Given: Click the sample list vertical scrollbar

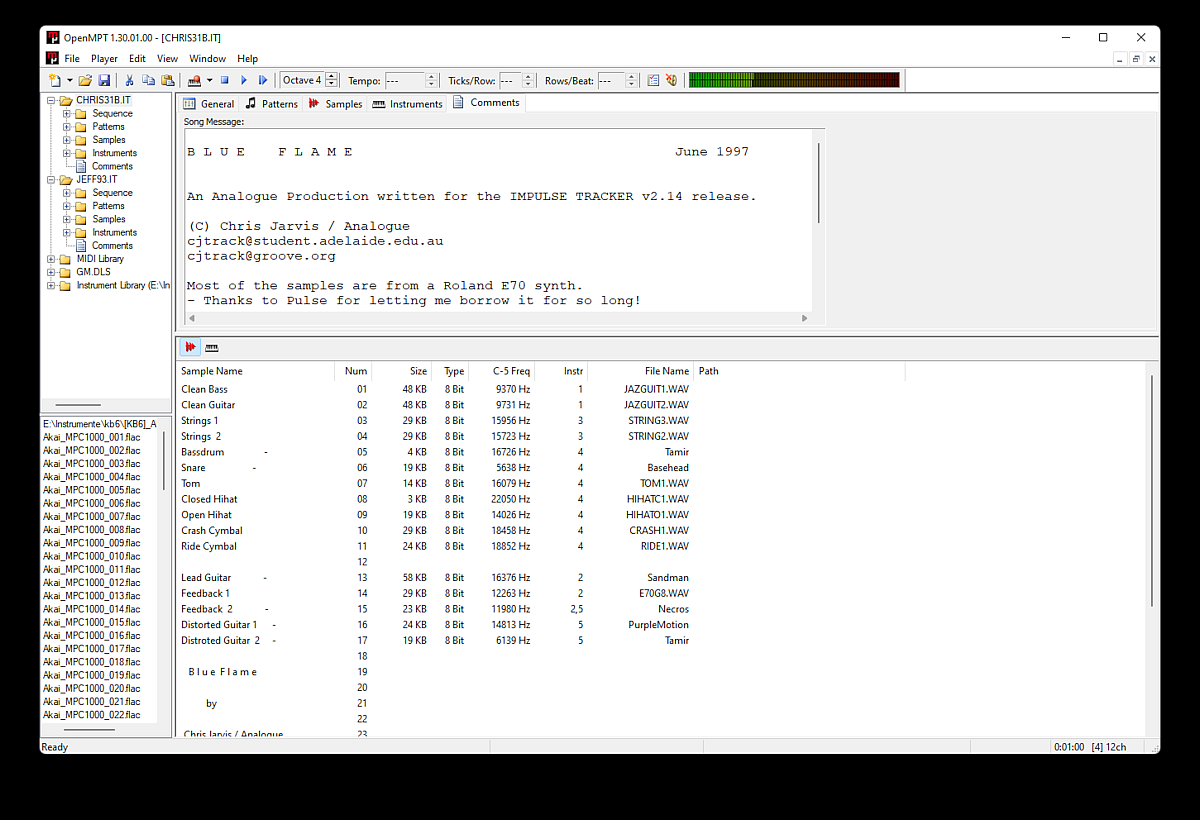Looking at the screenshot, I should coord(1151,490).
